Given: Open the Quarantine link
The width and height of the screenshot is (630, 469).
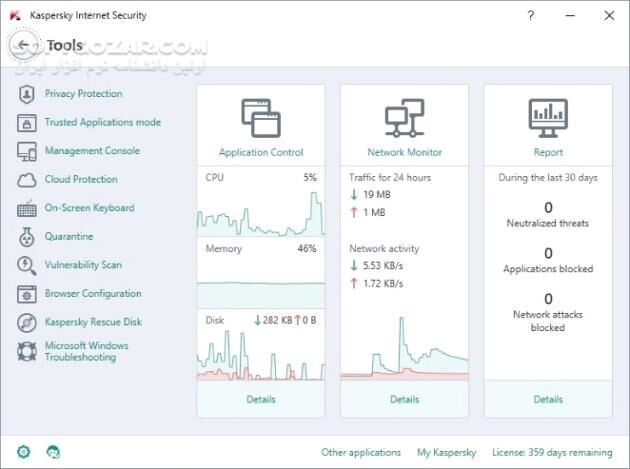Looking at the screenshot, I should coord(69,236).
